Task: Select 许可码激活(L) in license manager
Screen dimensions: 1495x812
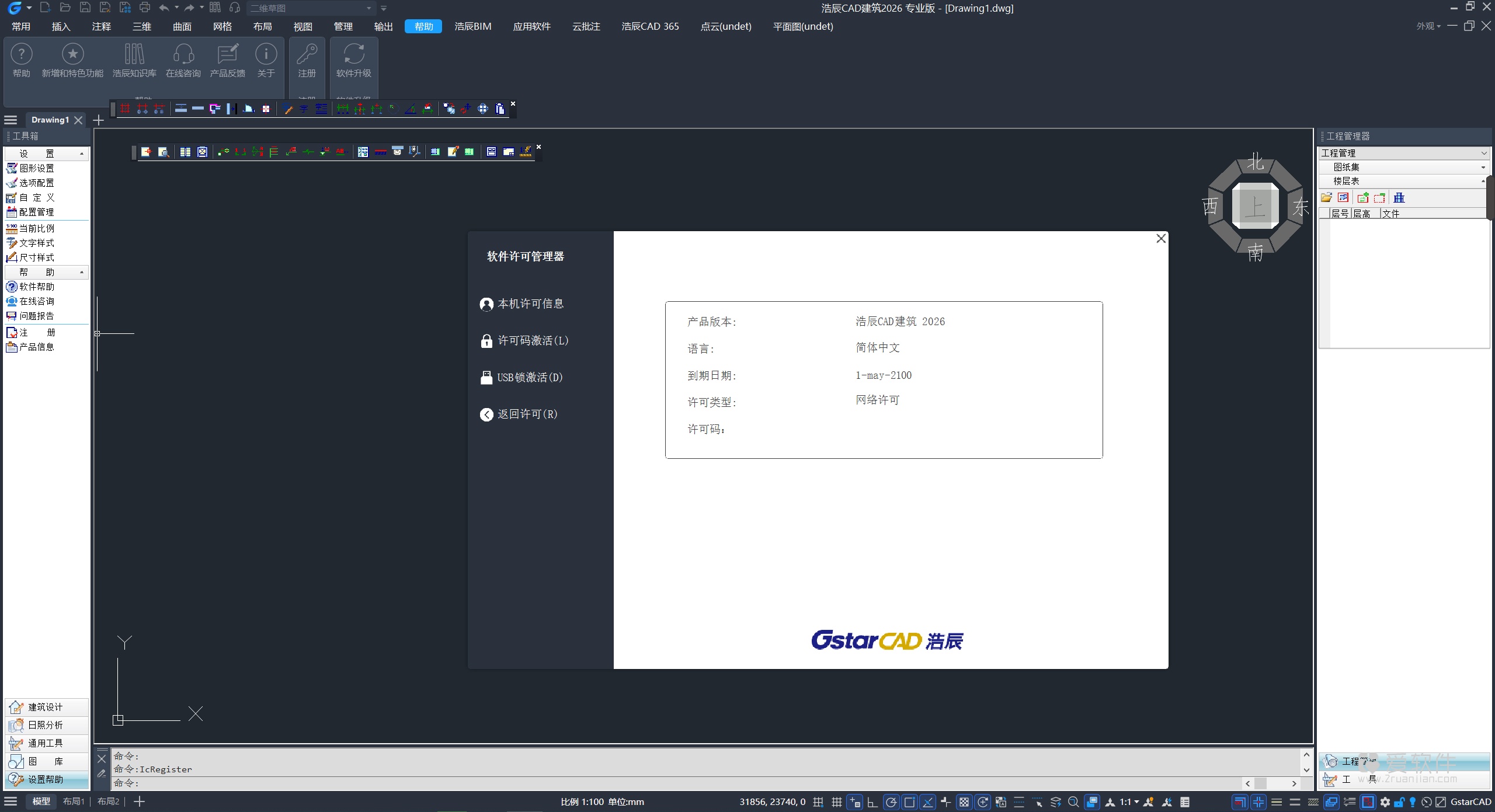Action: 532,341
